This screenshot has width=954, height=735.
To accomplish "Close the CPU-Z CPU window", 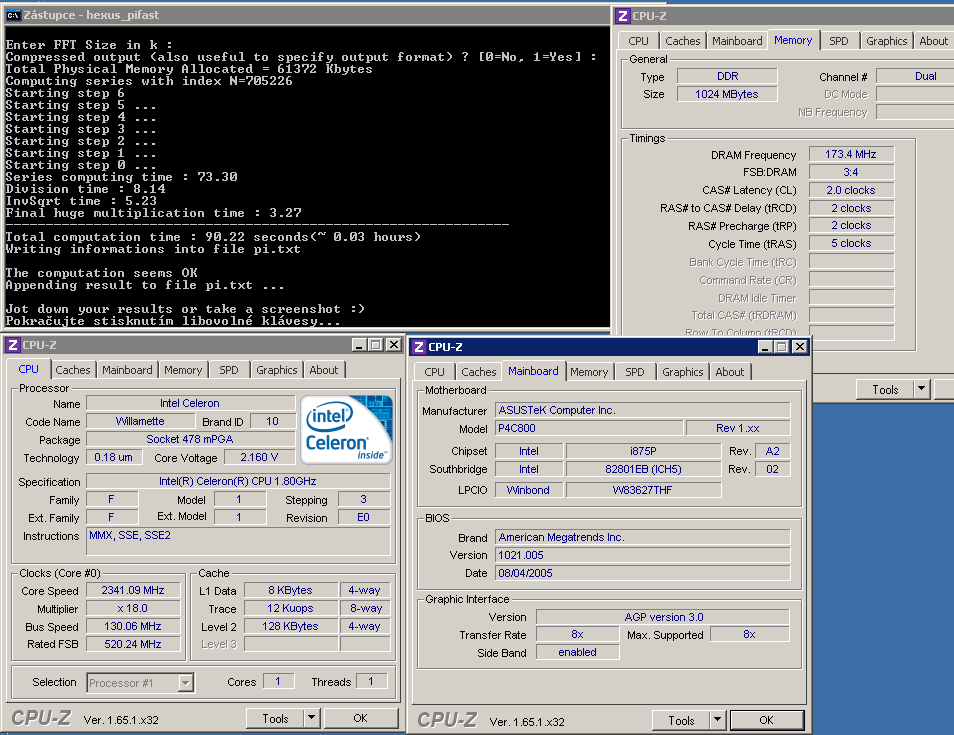I will click(x=394, y=345).
